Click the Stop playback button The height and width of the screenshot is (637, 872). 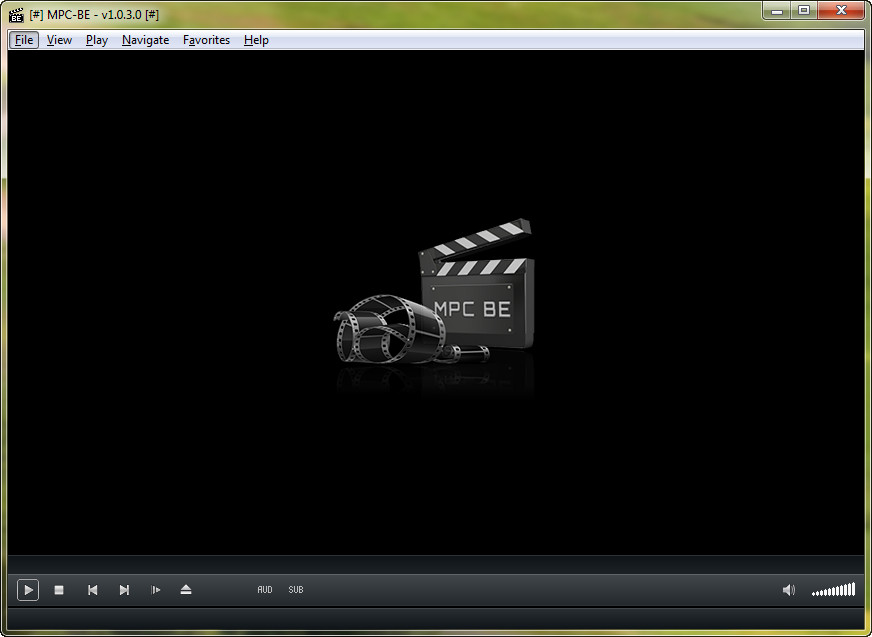59,590
